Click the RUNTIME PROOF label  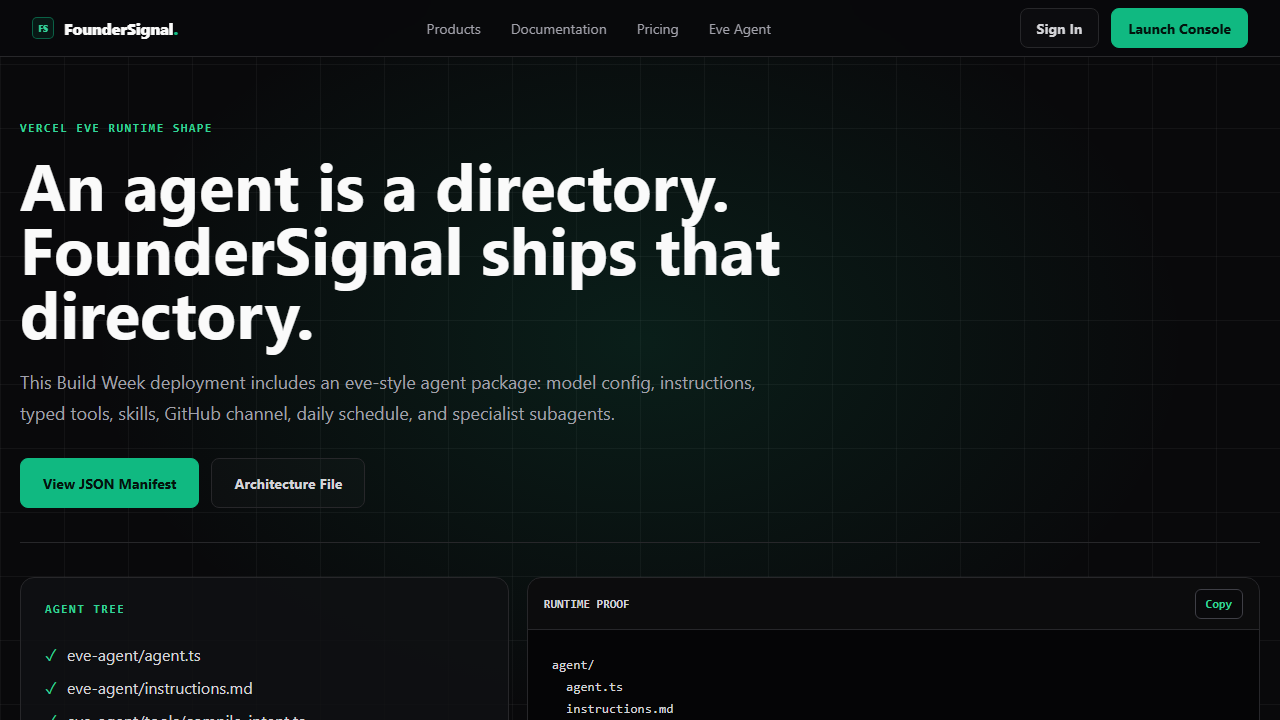point(586,604)
